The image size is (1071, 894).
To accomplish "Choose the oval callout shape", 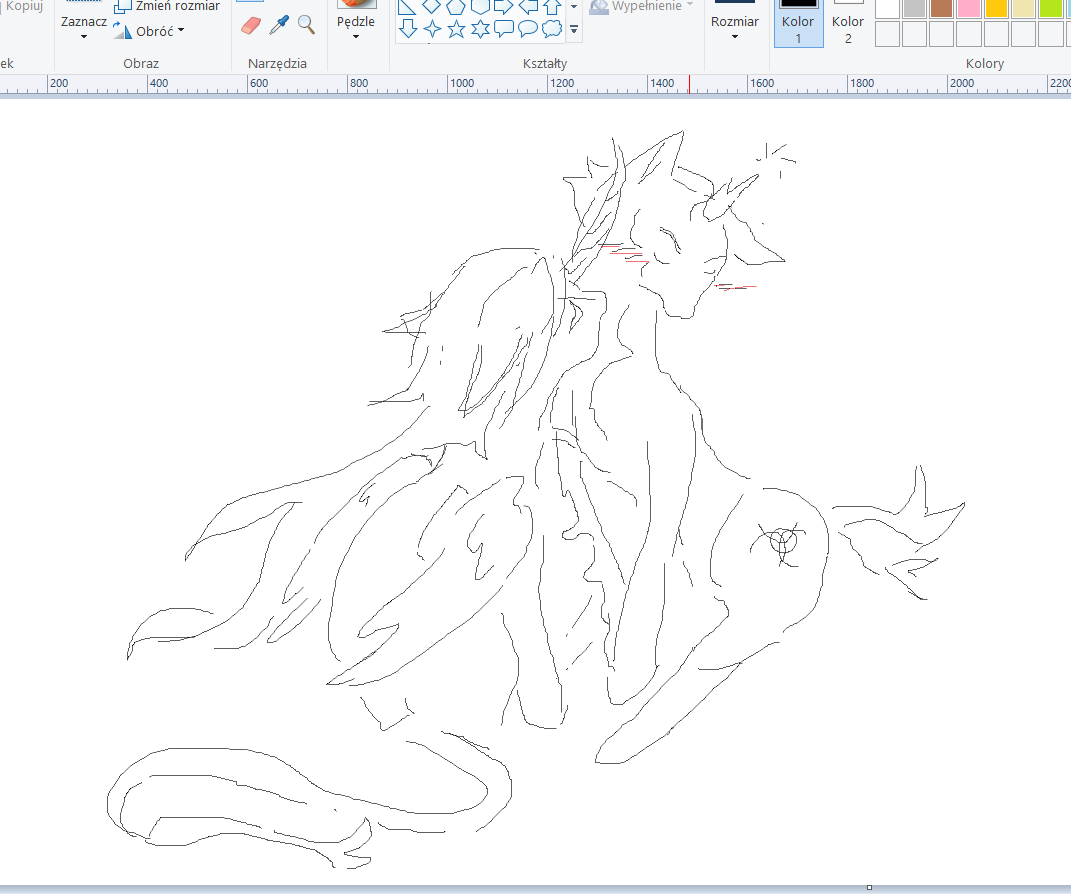I will tap(528, 29).
